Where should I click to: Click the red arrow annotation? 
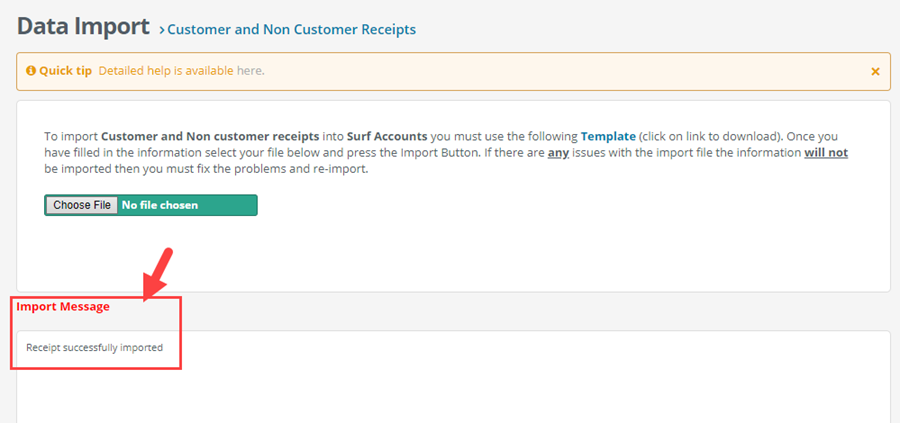pos(158,274)
